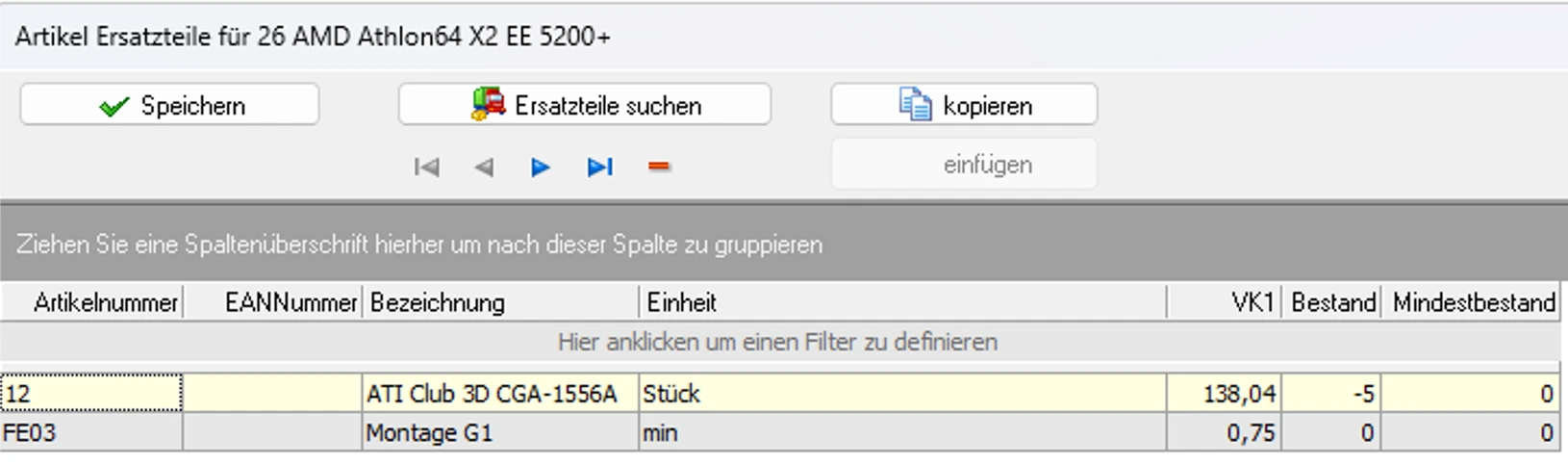Sort by EANNummer column header
Image resolution: width=1568 pixels, height=465 pixels.
(x=273, y=303)
